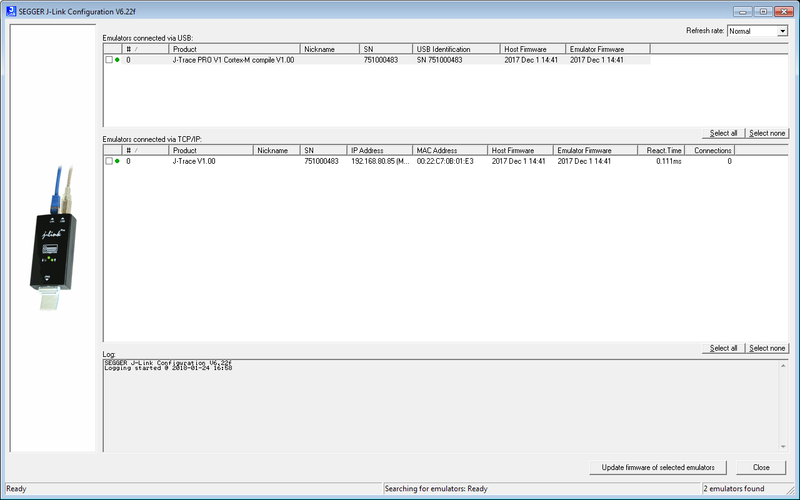This screenshot has height=500, width=800.
Task: Minimize the J-Link Configuration window
Action: point(743,11)
